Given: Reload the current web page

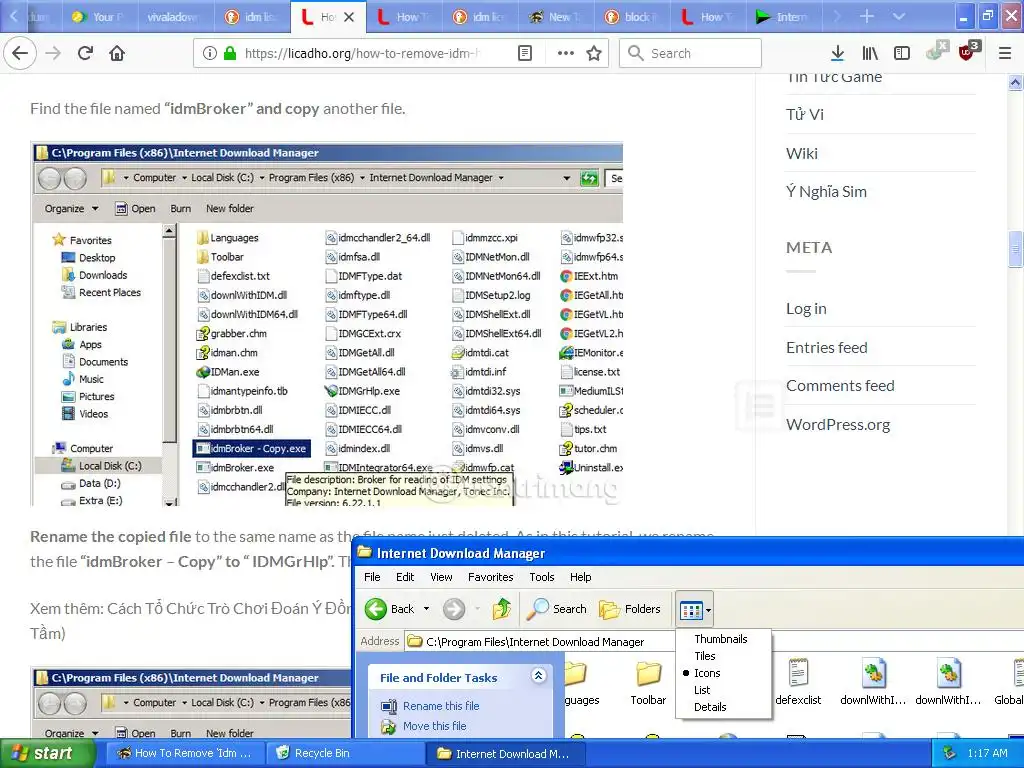Looking at the screenshot, I should point(85,53).
